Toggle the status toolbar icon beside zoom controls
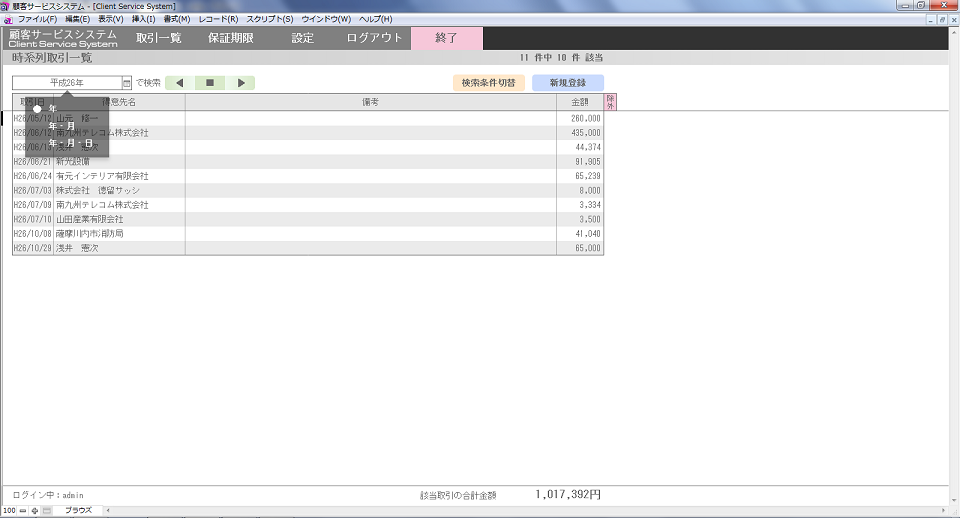Viewport: 960px width, 518px height. click(46, 511)
